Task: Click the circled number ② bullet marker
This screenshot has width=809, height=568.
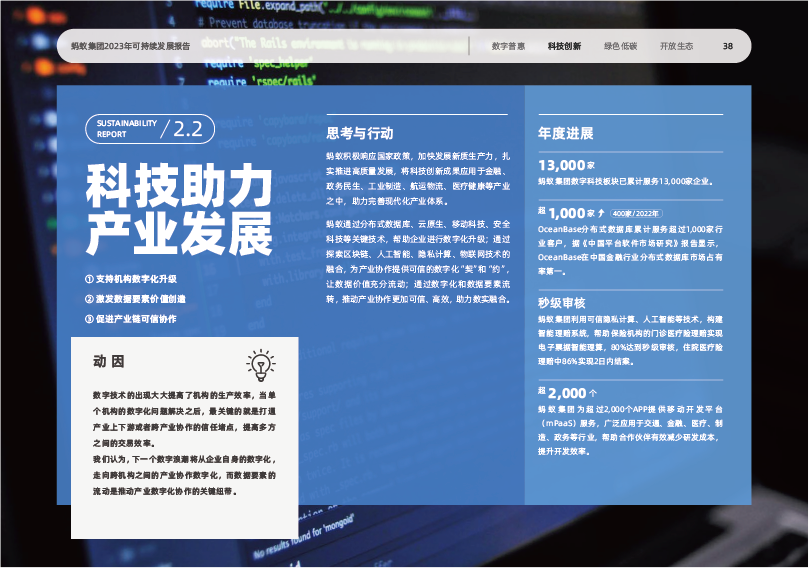Action: point(89,298)
